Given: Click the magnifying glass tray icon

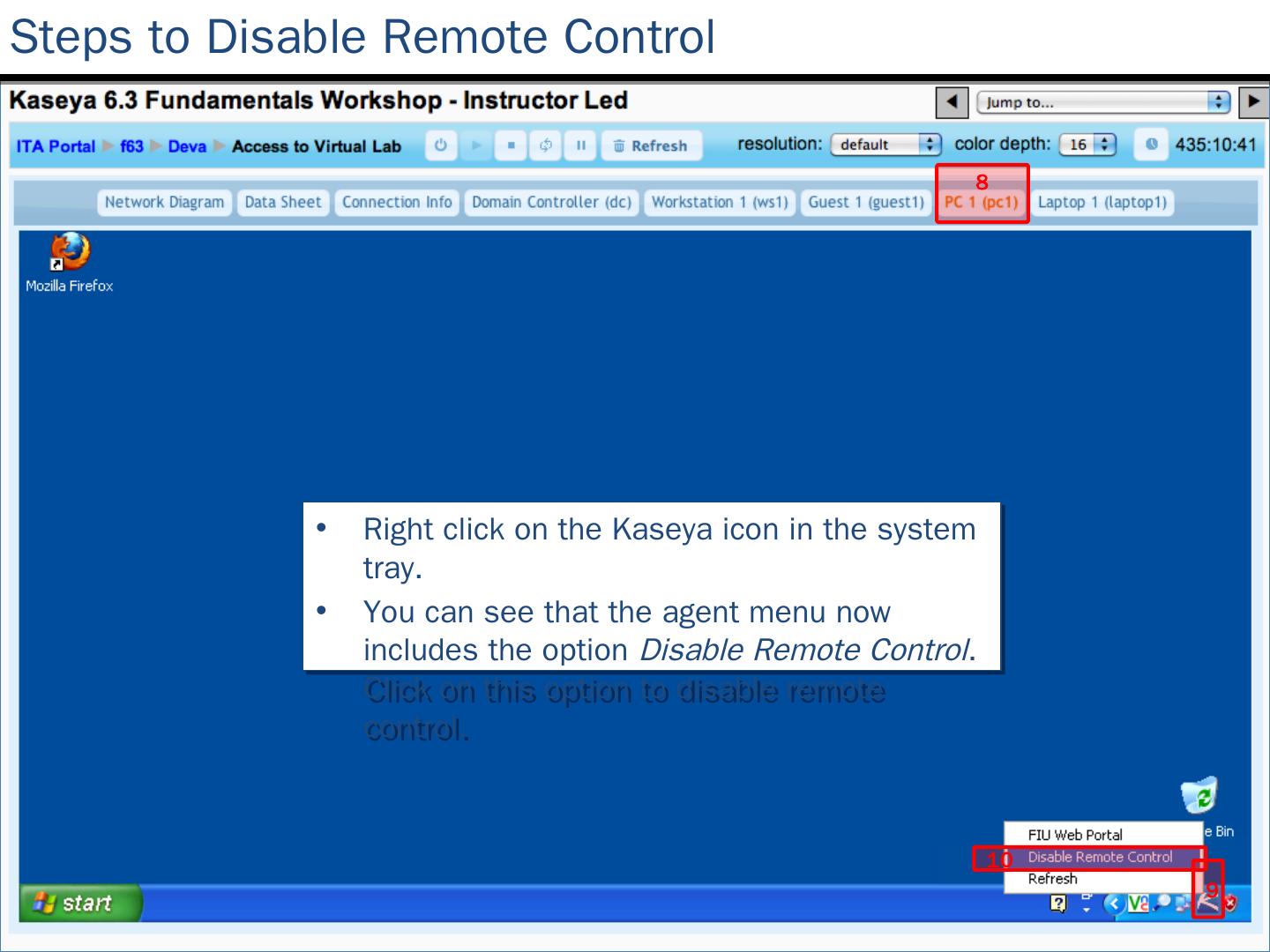Looking at the screenshot, I should pos(1162,903).
